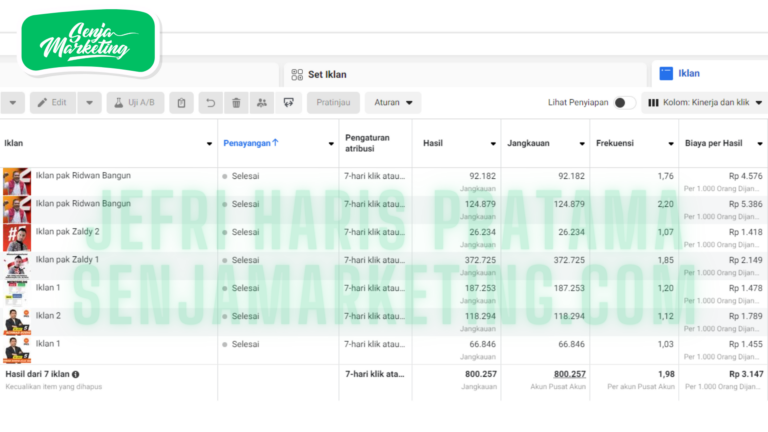Select the Iklan 2 ad row name
768x432 pixels.
(49, 315)
